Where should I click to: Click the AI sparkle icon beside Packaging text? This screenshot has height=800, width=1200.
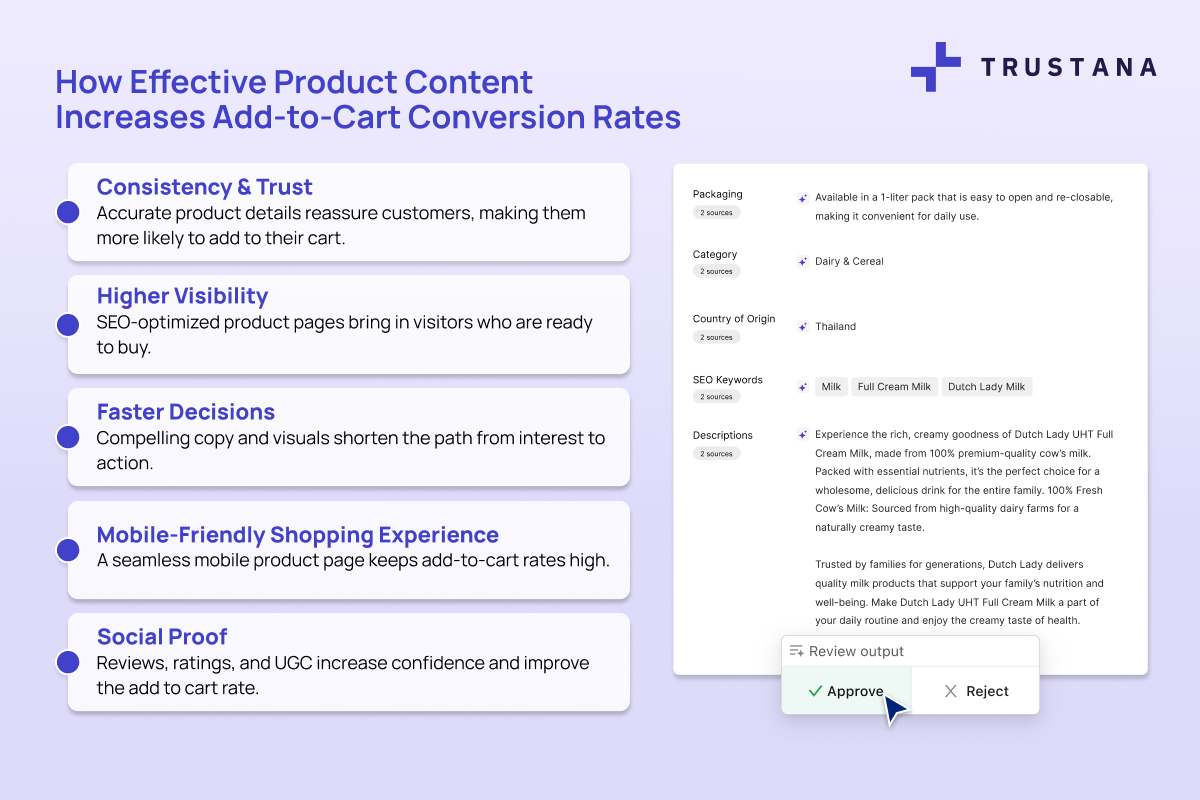click(802, 198)
